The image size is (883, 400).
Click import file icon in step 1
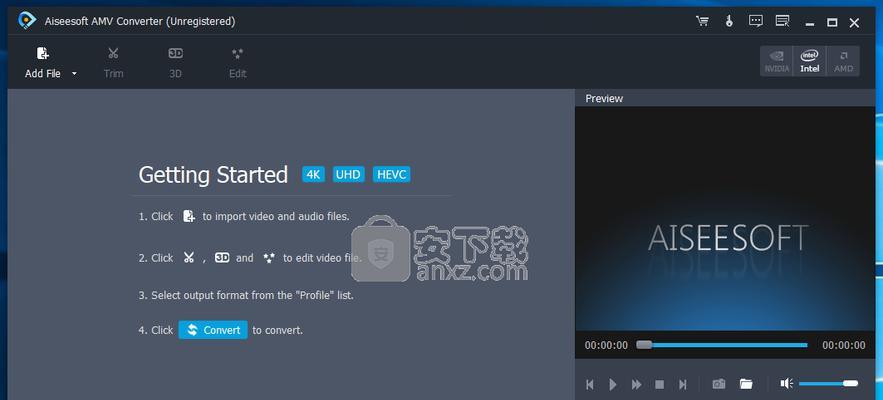click(x=189, y=216)
